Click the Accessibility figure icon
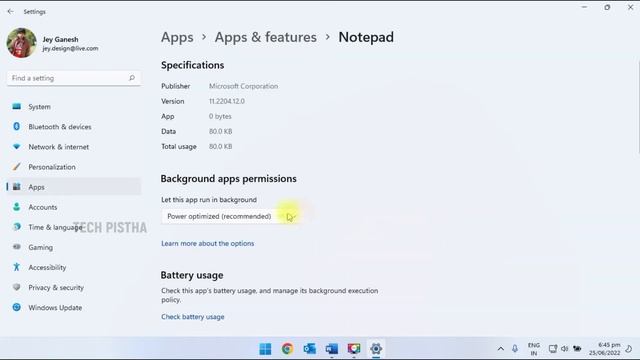 click(16, 267)
